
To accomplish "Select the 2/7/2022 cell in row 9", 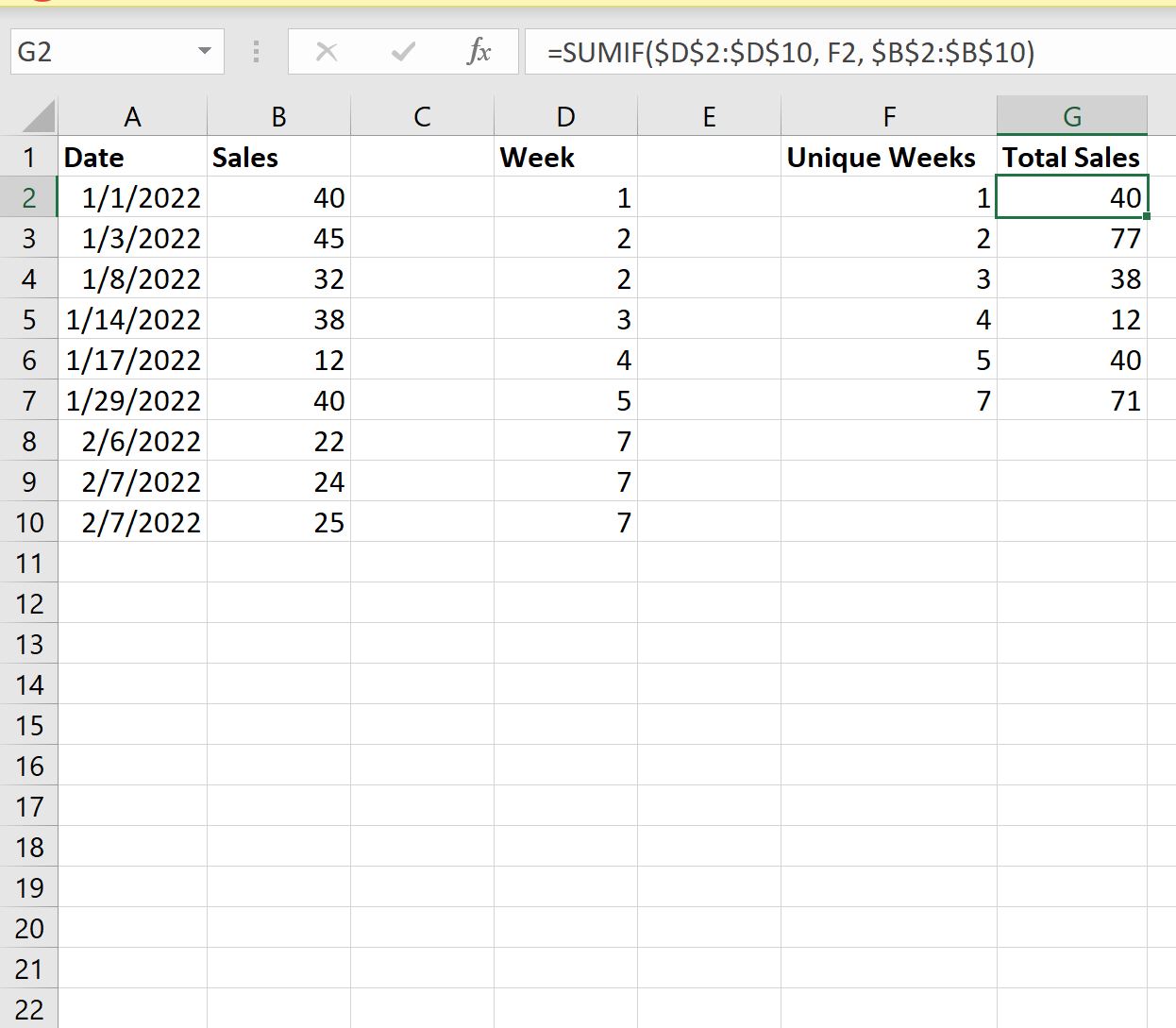I will (132, 481).
